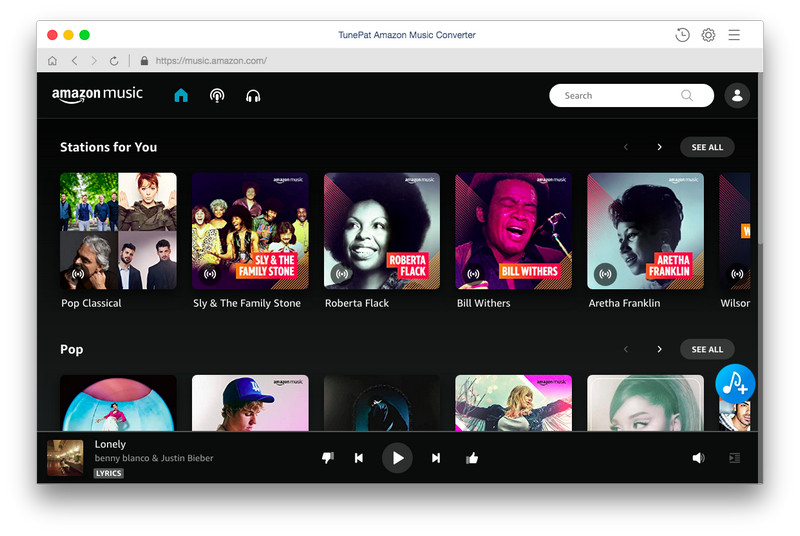Click the search magnifier icon
800x536 pixels.
click(x=687, y=95)
